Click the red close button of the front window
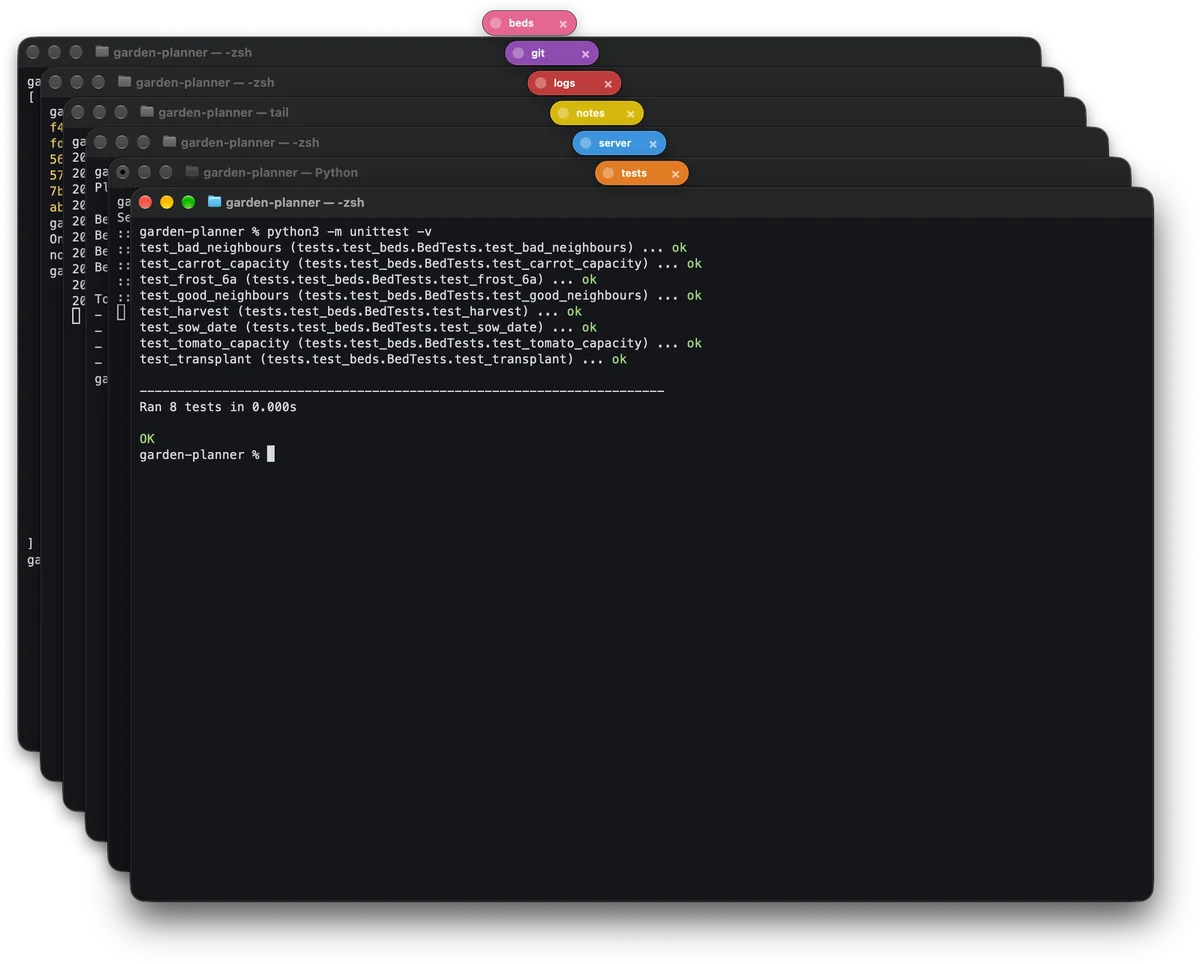Screen dimensions: 1200x964 145,202
